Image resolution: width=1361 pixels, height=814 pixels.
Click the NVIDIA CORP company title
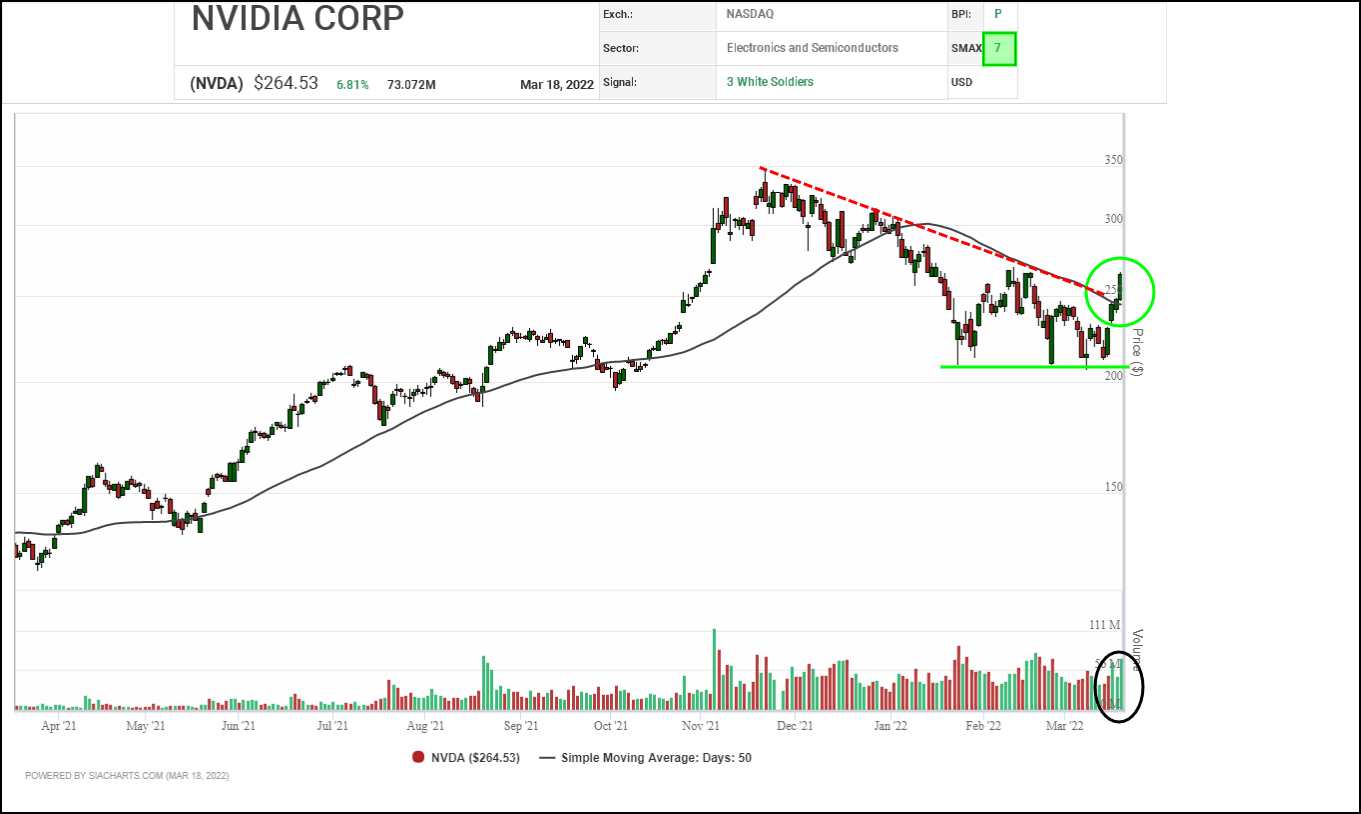(x=298, y=19)
